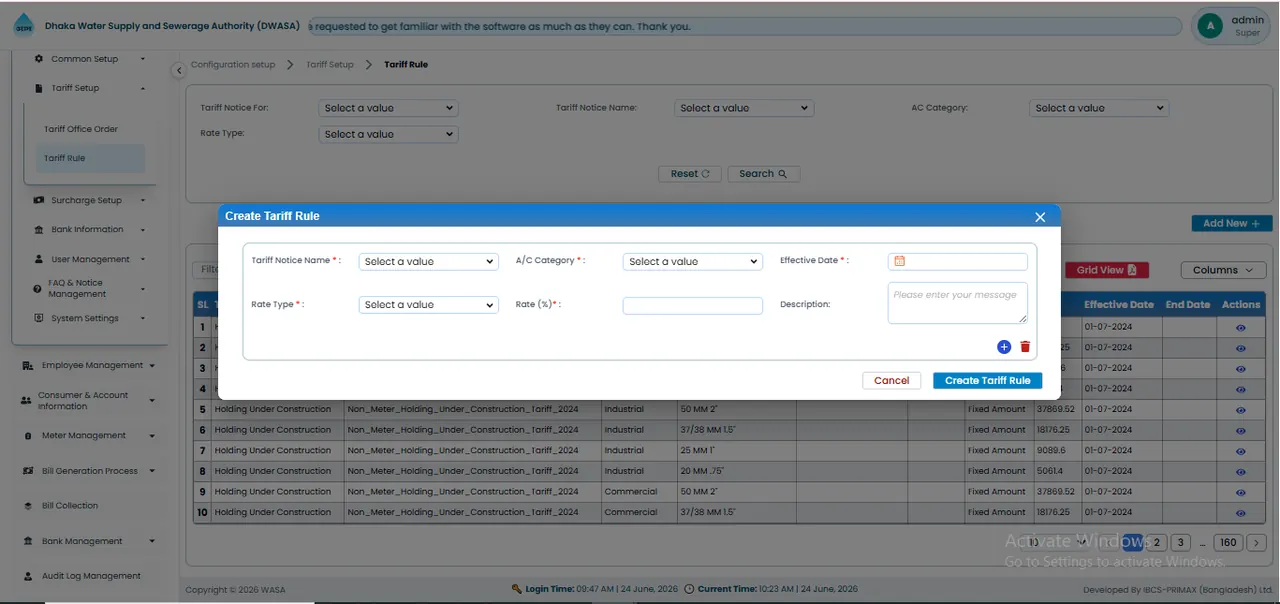The image size is (1280, 604).
Task: Click the Cancel button
Action: tap(891, 381)
